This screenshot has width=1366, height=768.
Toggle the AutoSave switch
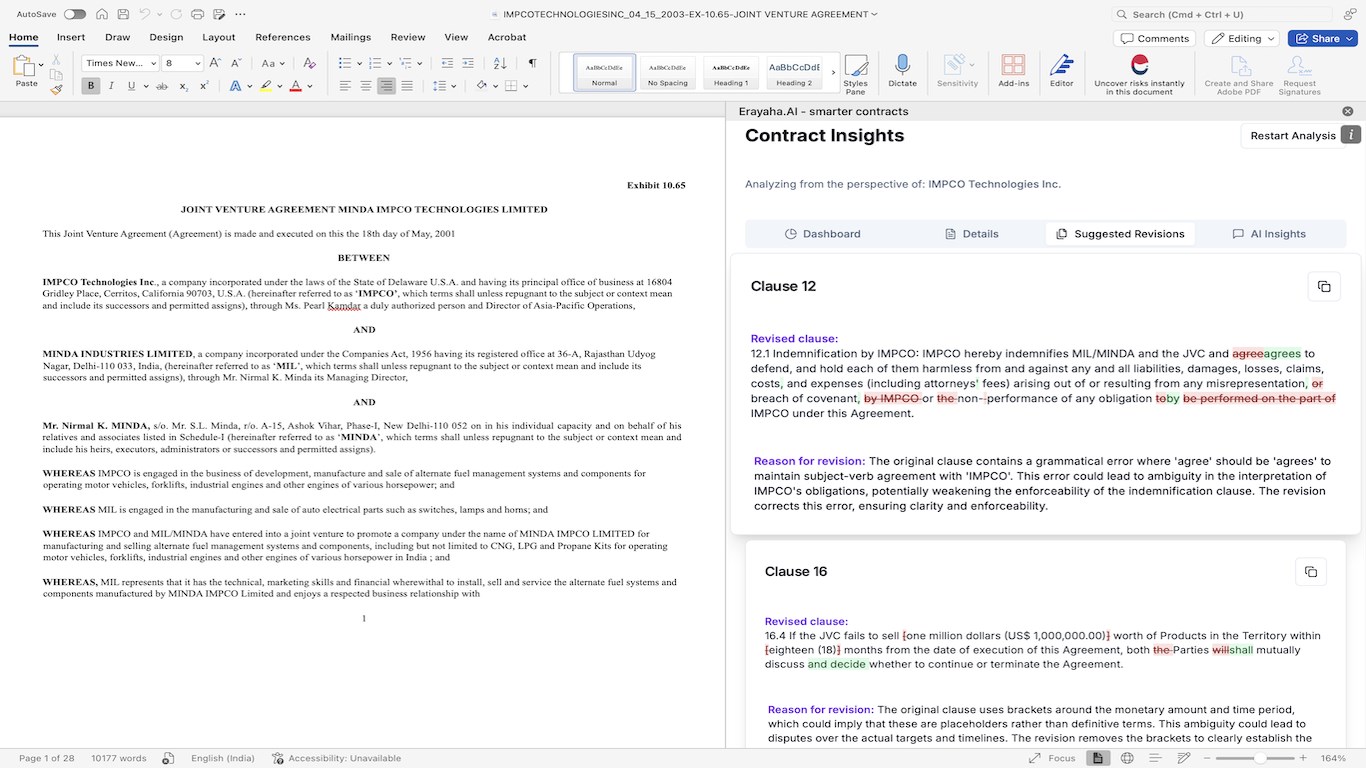coord(74,14)
